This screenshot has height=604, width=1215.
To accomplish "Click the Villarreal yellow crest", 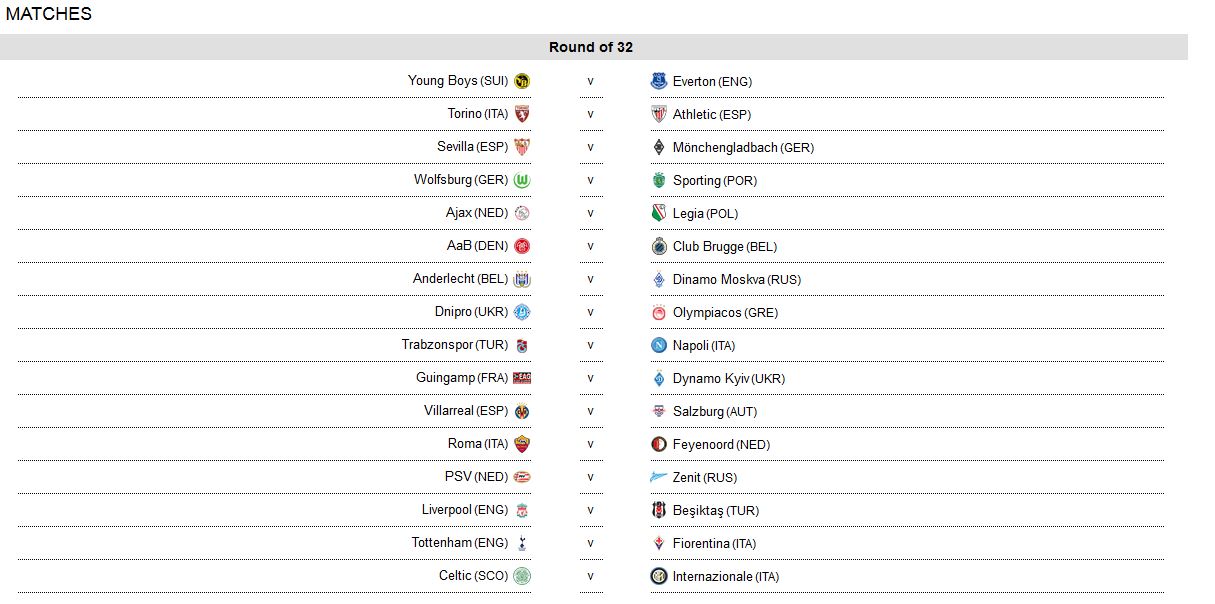I will point(522,411).
